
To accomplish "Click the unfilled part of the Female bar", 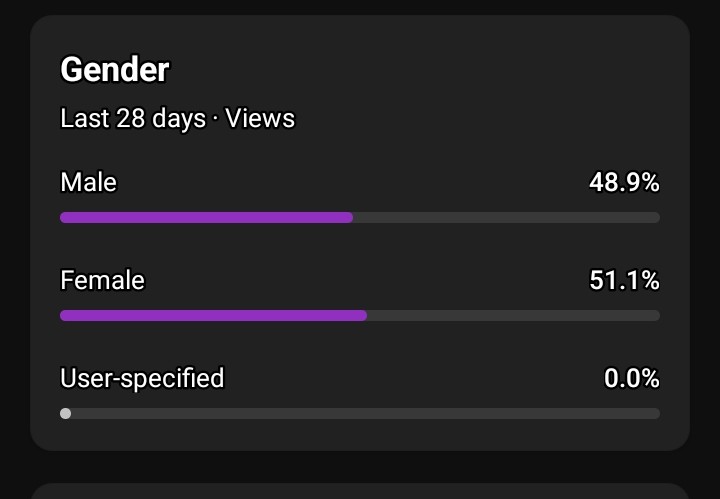I will pyautogui.click(x=513, y=315).
